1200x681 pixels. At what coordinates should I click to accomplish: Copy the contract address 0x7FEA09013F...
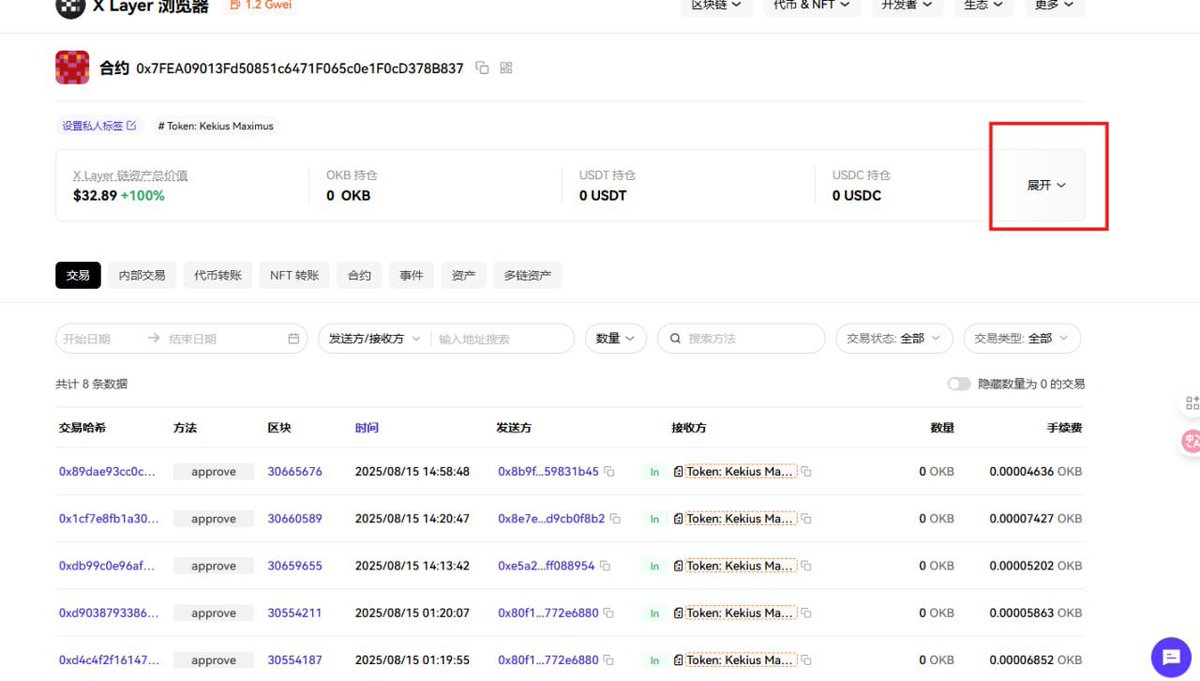[x=482, y=68]
